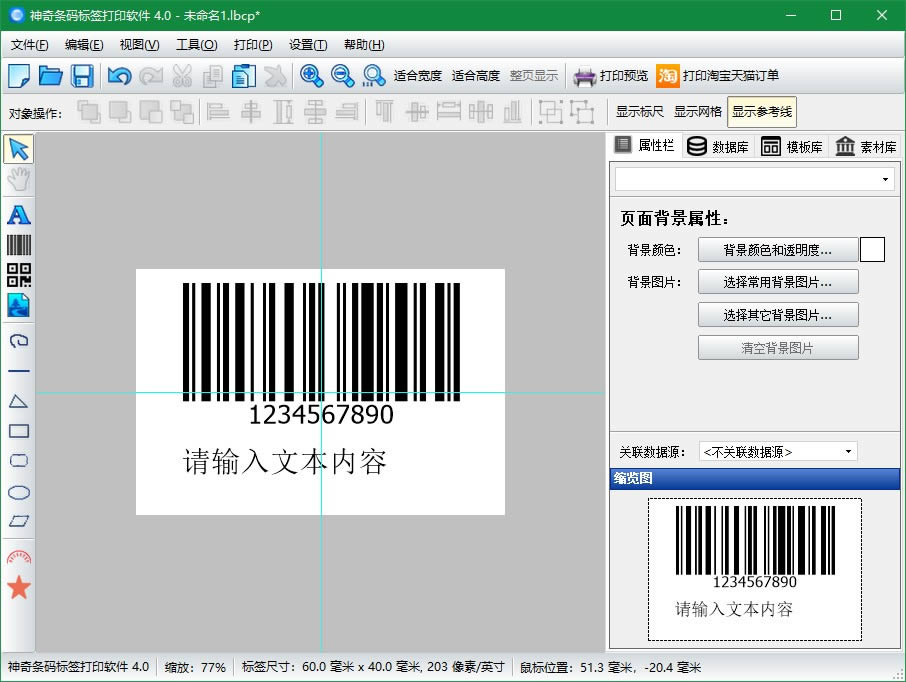906x682 pixels.
Task: Click the label thumbnail preview
Action: click(x=755, y=569)
